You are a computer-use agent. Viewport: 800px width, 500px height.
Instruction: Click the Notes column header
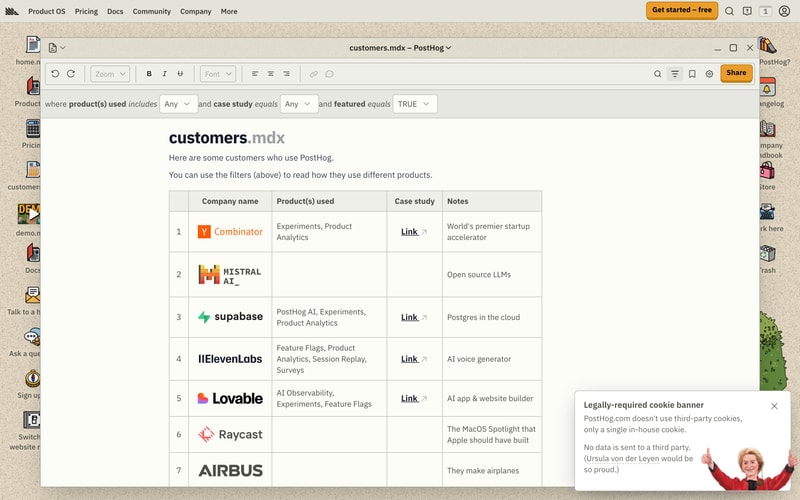tap(492, 201)
